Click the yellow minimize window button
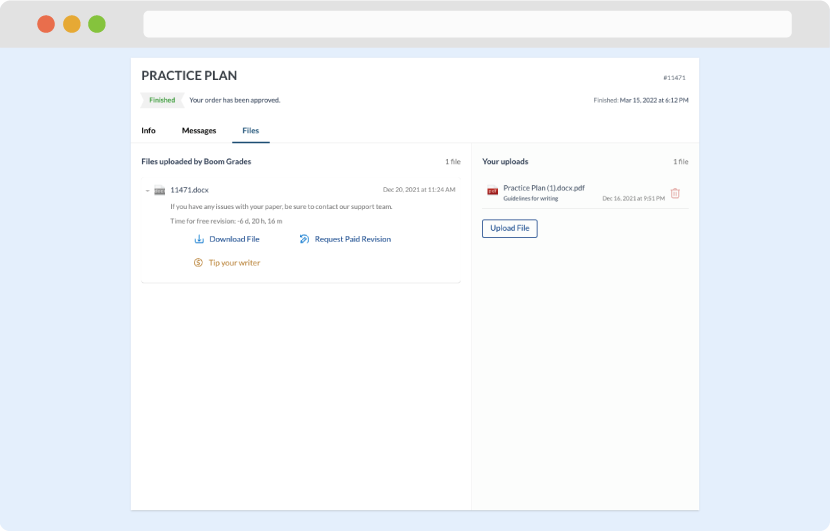This screenshot has width=830, height=531. coord(71,24)
